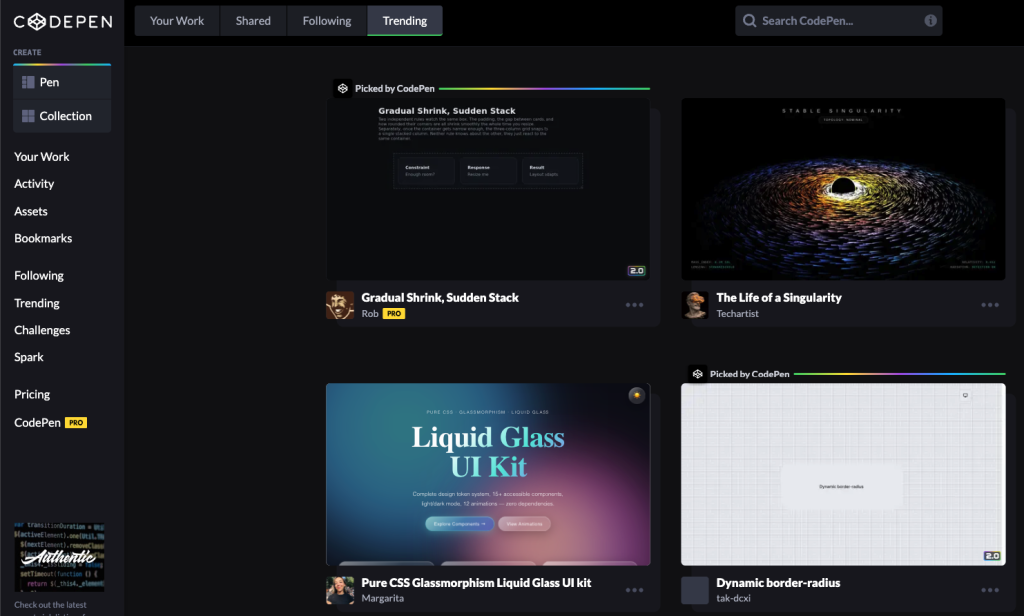Click CodePen icon above Gradual Shrink card
Image resolution: width=1024 pixels, height=616 pixels.
(x=343, y=88)
